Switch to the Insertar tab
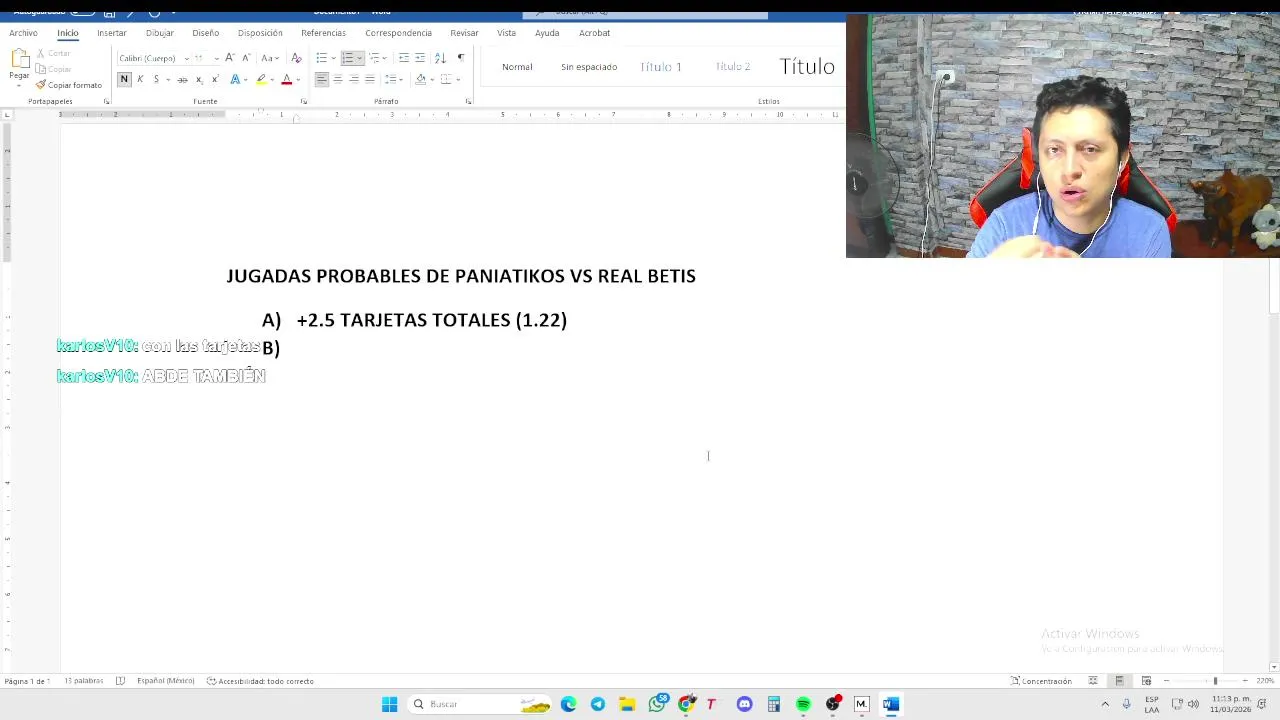This screenshot has width=1280, height=720. click(112, 33)
